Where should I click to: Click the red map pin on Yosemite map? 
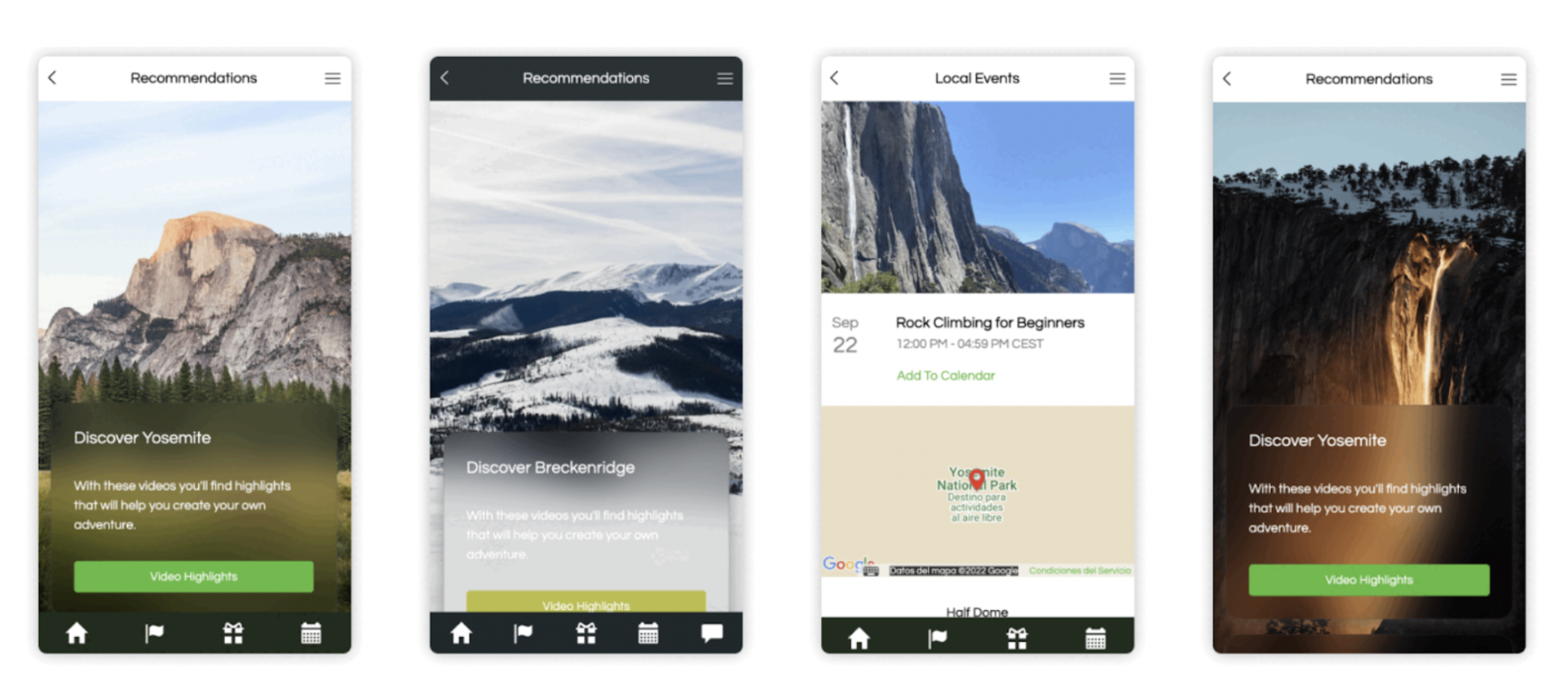[x=977, y=478]
